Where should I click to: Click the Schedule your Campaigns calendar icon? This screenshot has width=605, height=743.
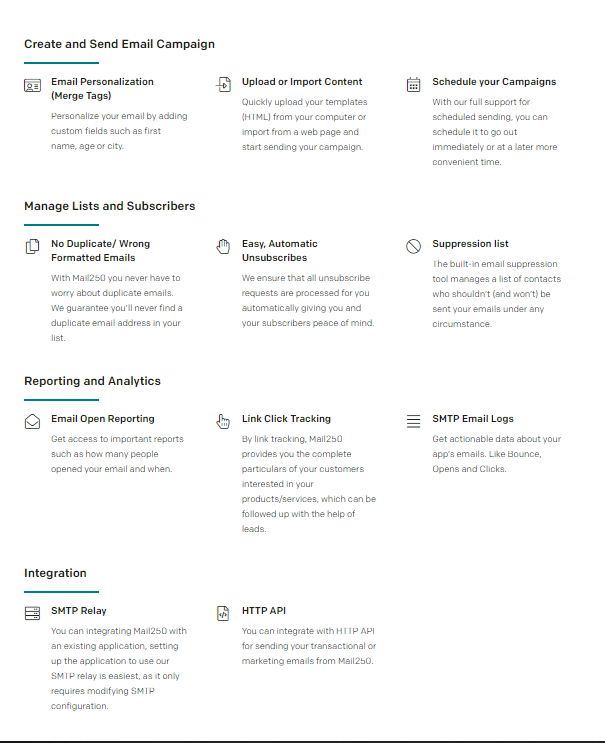[414, 85]
